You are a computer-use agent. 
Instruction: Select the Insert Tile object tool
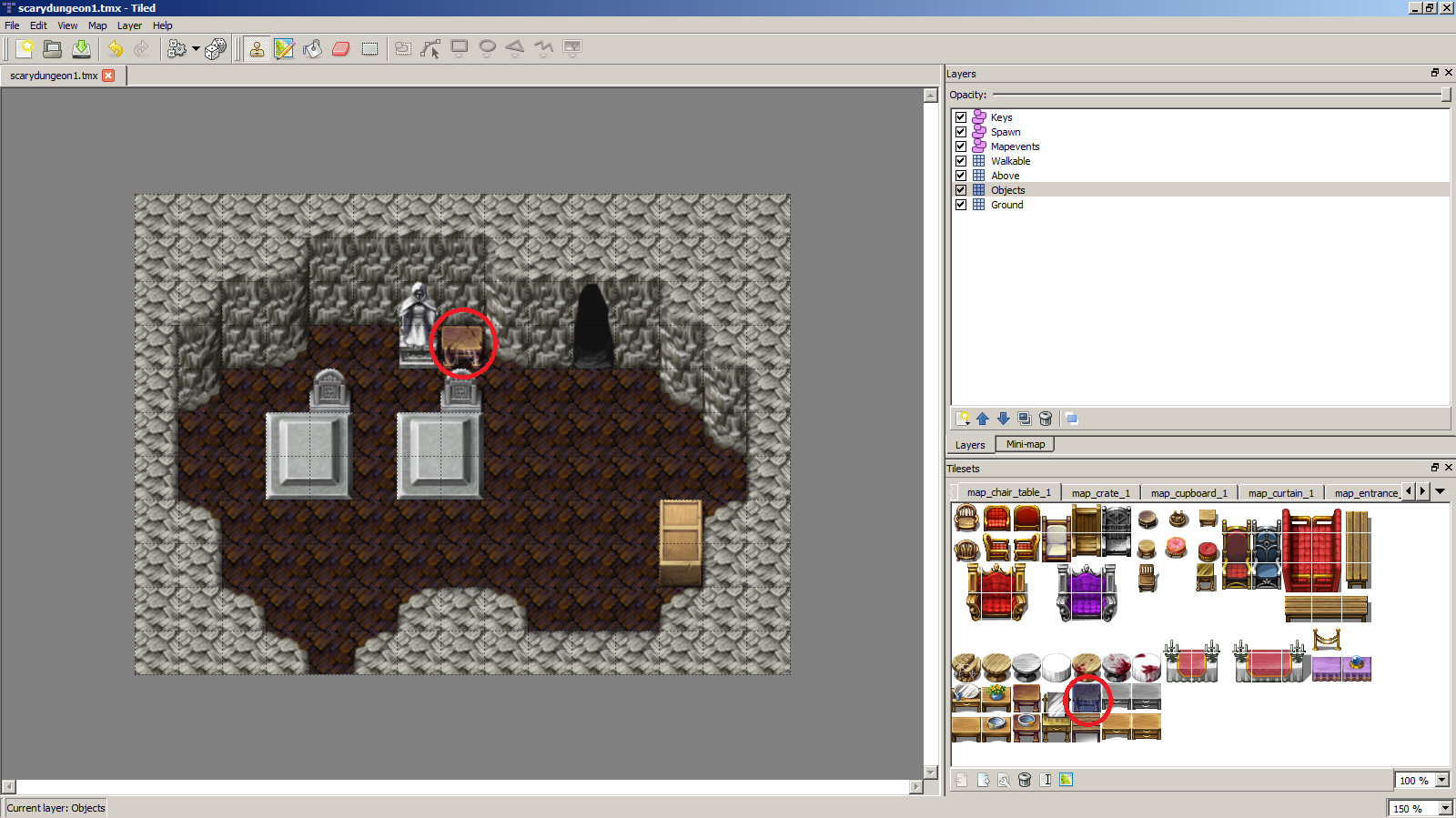572,48
